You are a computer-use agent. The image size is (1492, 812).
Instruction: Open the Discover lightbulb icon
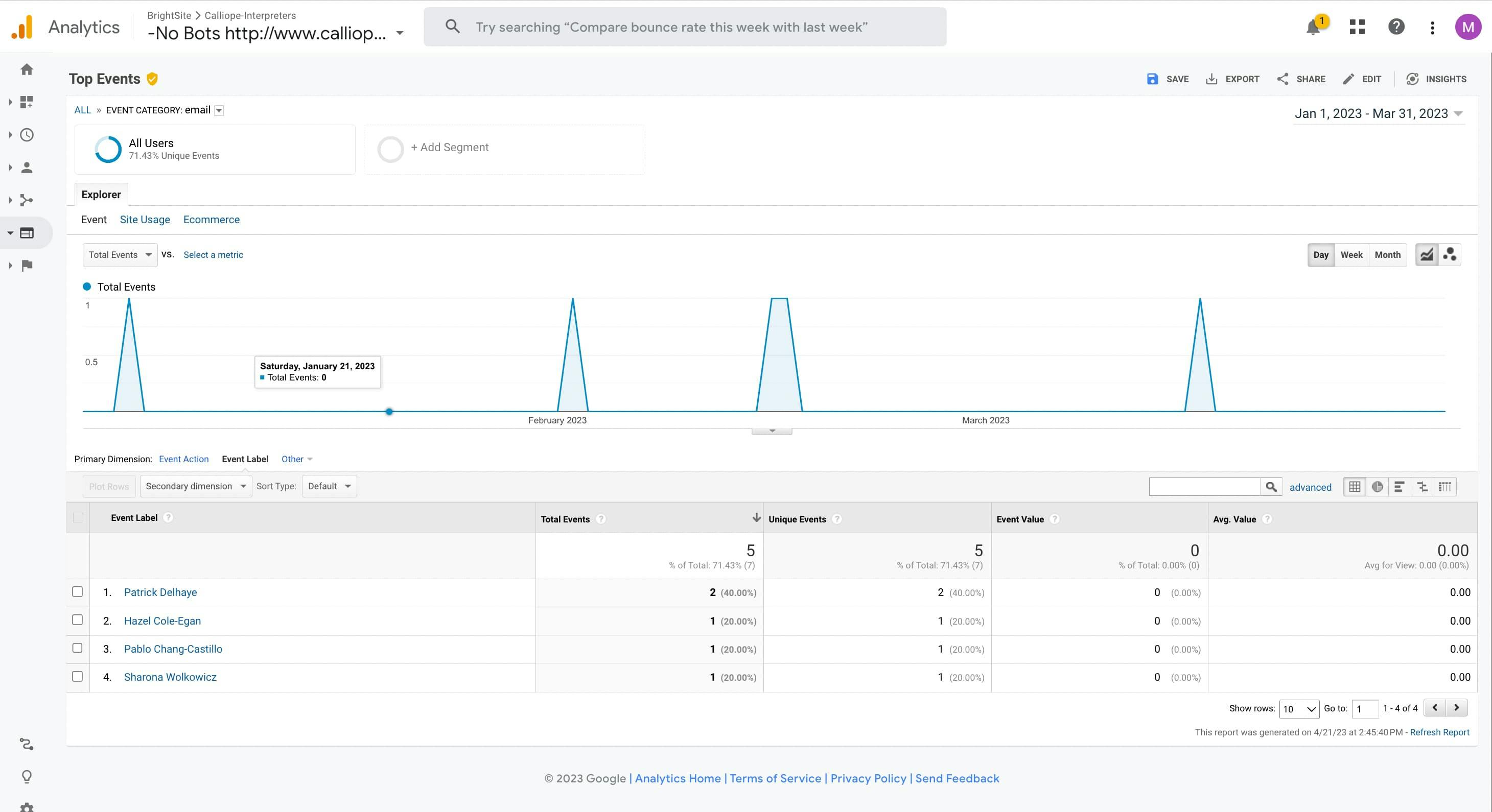(27, 776)
